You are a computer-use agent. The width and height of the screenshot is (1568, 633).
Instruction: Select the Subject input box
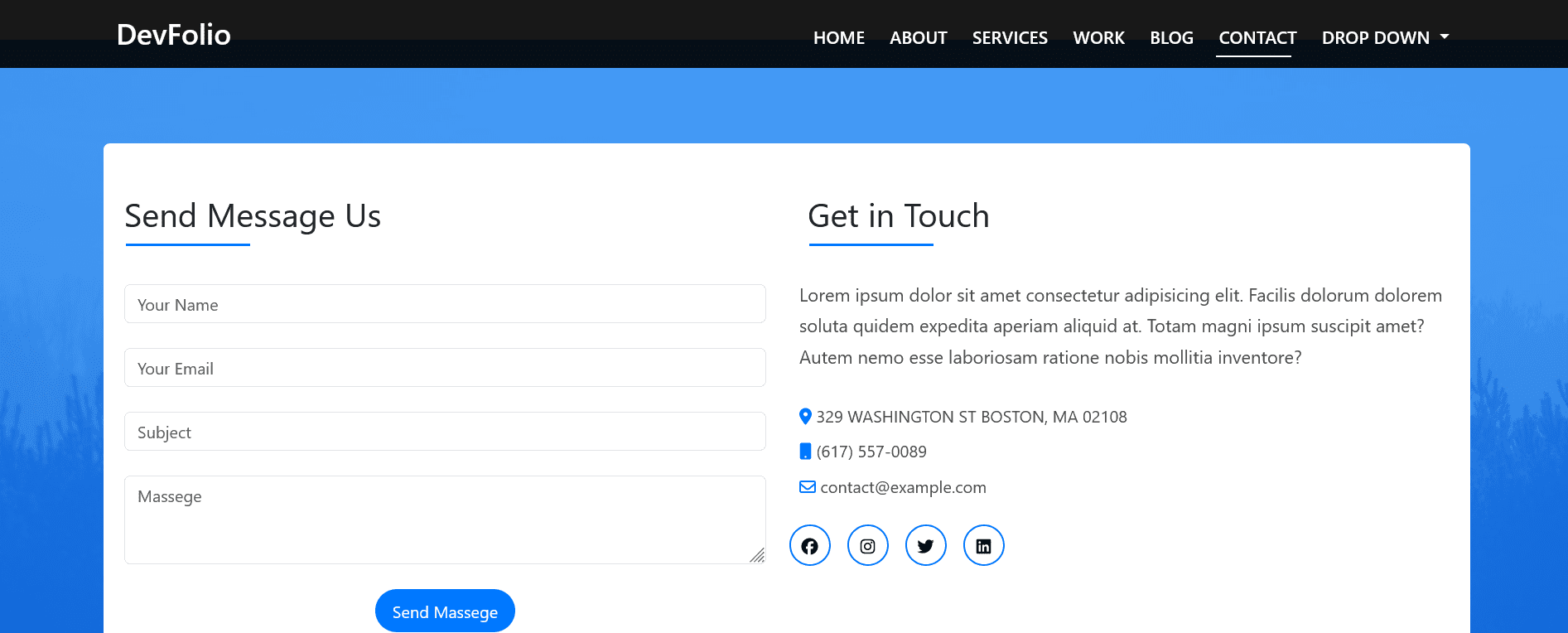tap(445, 432)
